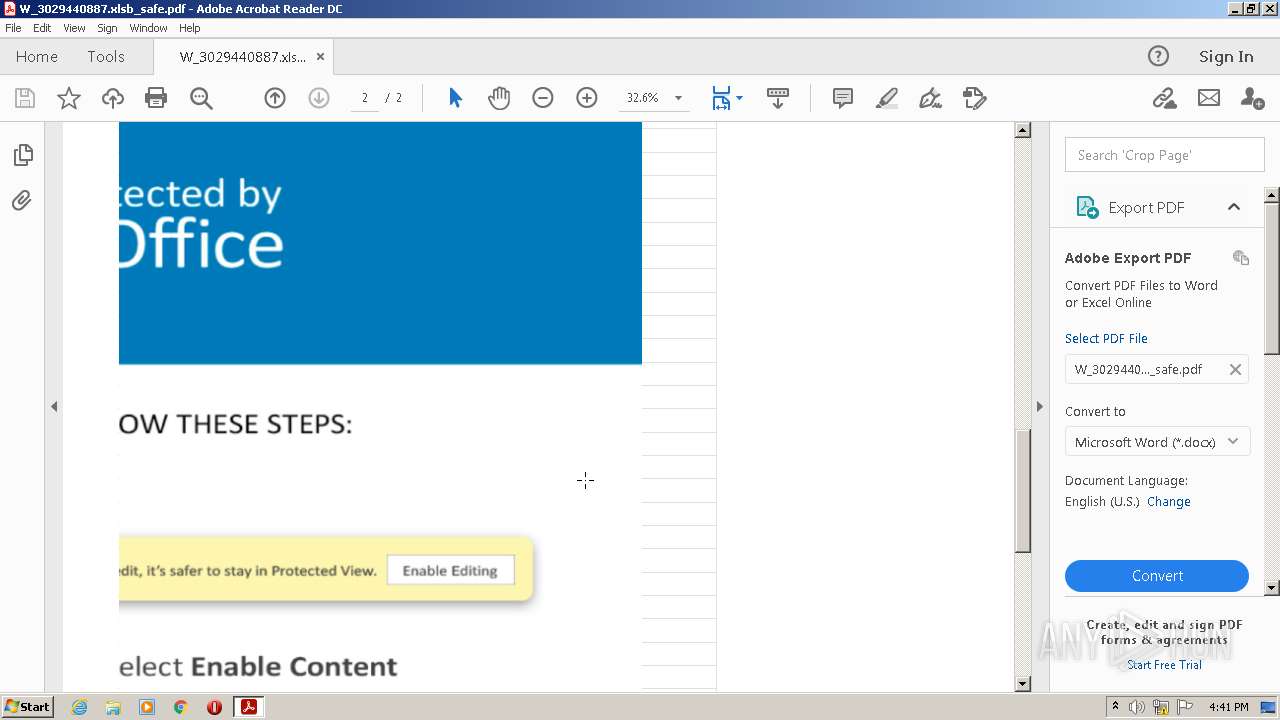1280x720 pixels.
Task: Zoom in with the plus icon
Action: [587, 98]
